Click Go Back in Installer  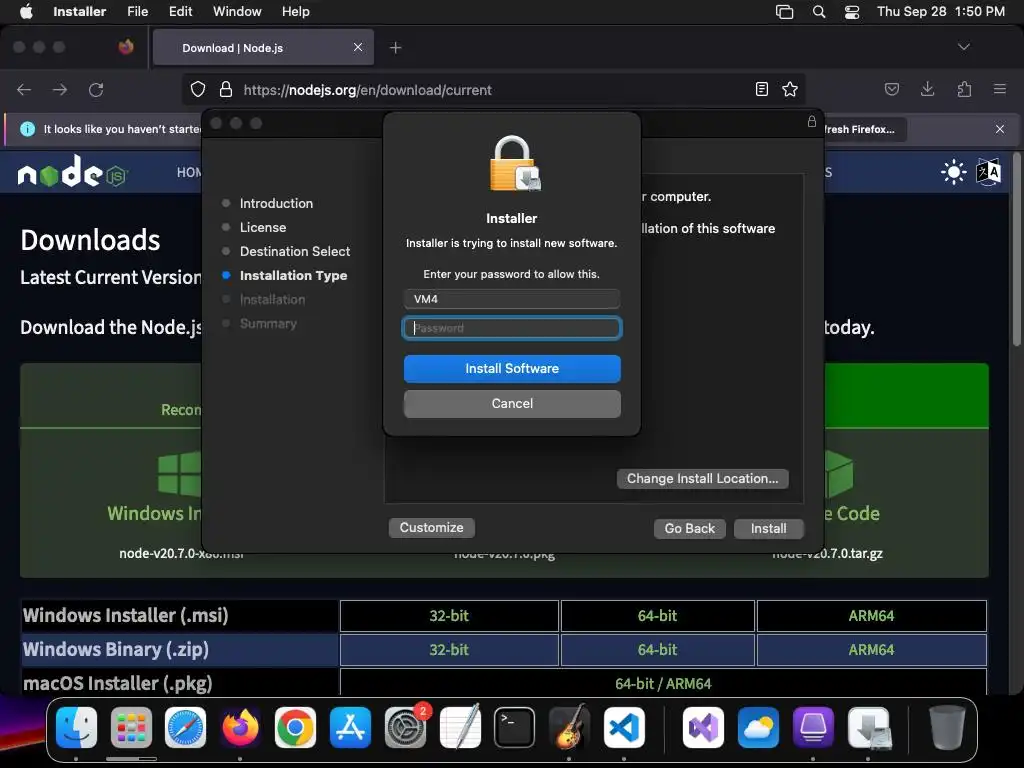[690, 528]
